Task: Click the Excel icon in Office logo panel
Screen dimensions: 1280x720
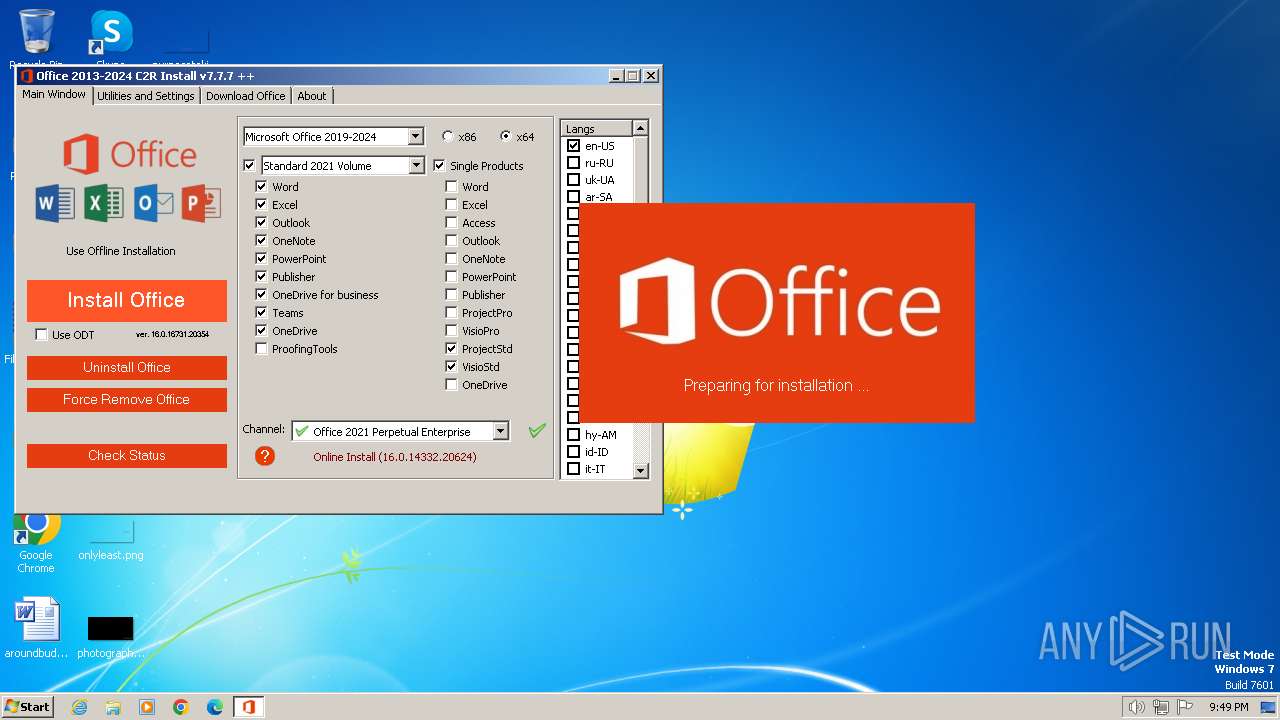Action: (103, 203)
